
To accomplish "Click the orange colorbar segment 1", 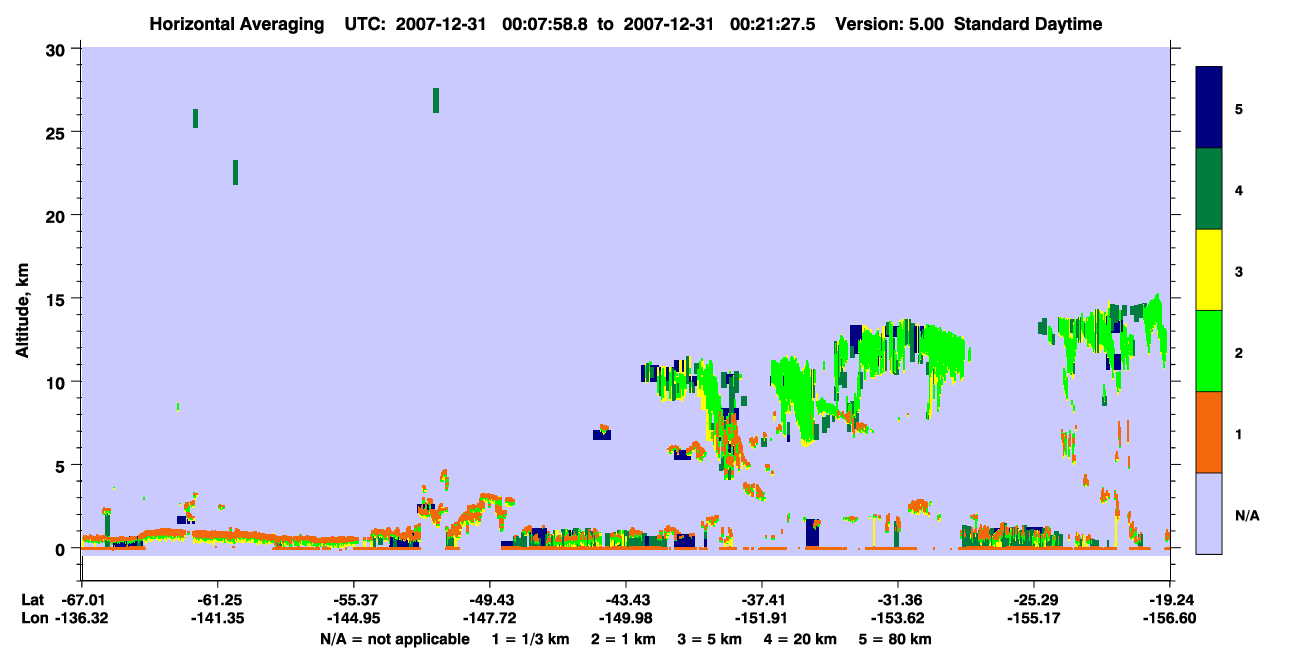I will [1209, 432].
